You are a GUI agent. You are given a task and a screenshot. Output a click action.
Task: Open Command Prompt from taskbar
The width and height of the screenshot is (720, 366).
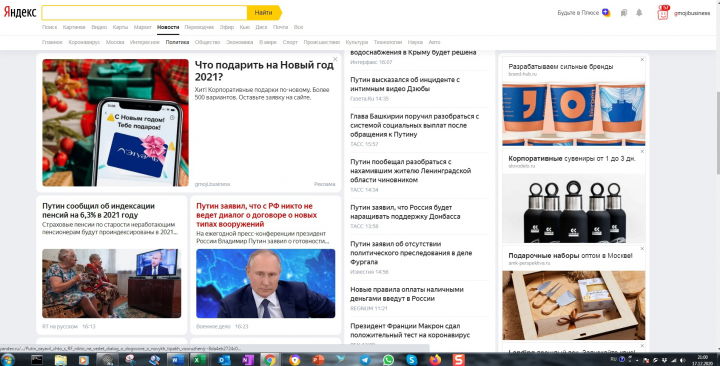(37, 360)
